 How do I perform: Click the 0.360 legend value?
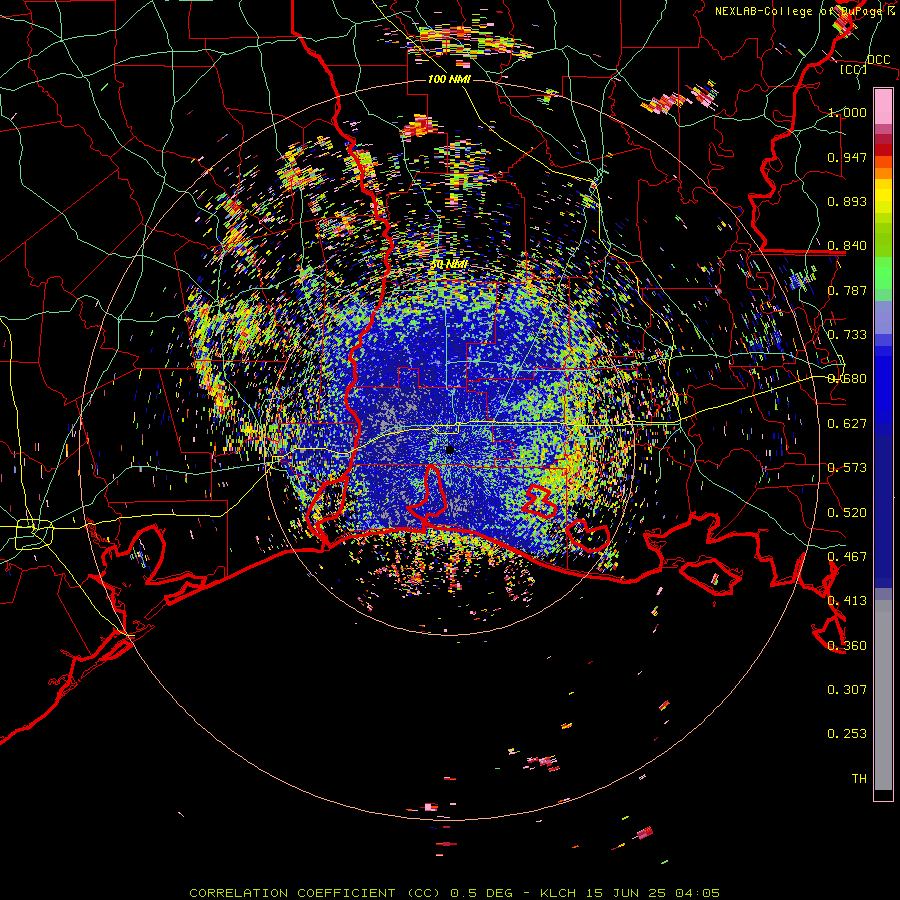tap(847, 646)
